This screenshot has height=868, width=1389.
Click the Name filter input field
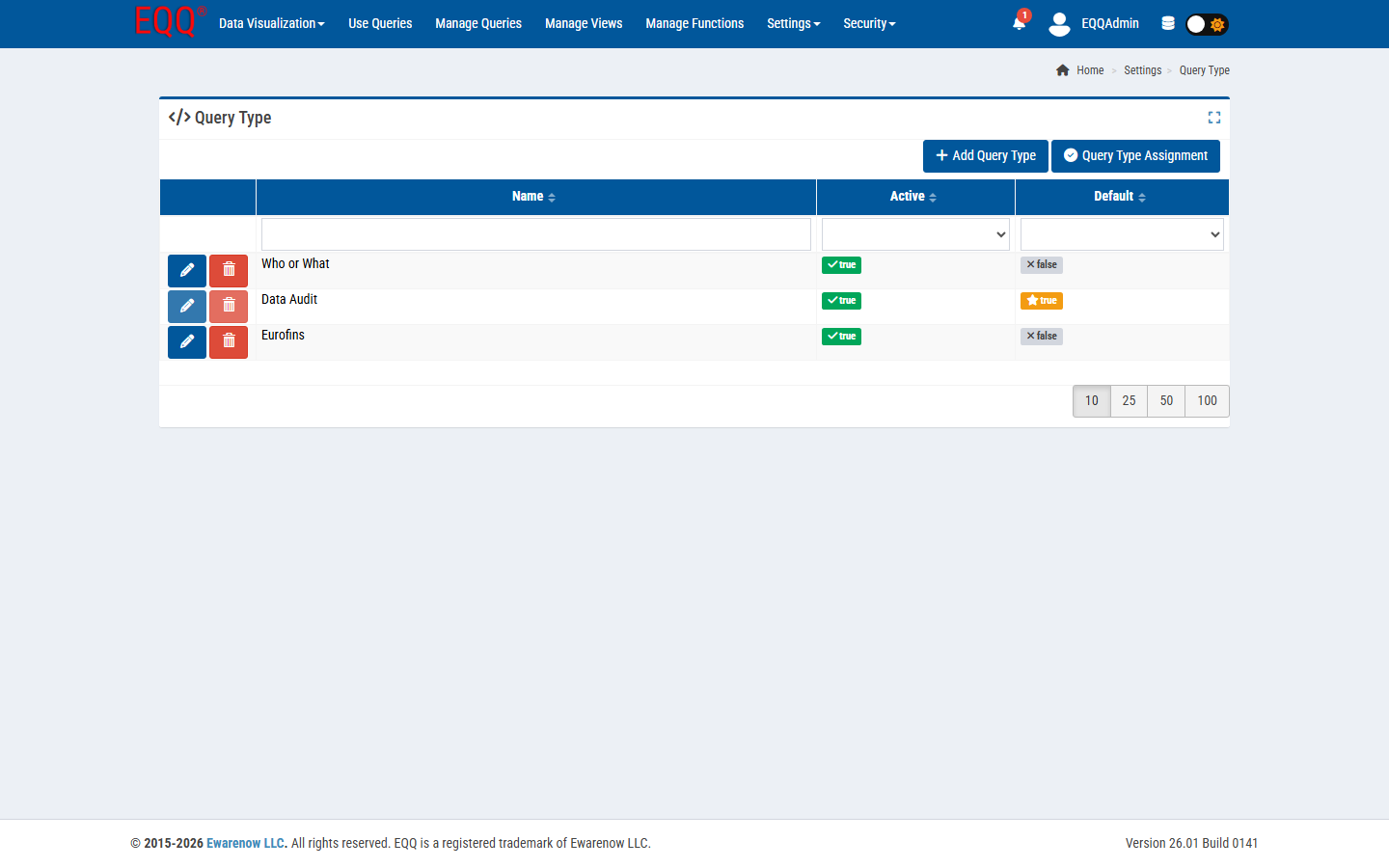[x=535, y=234]
